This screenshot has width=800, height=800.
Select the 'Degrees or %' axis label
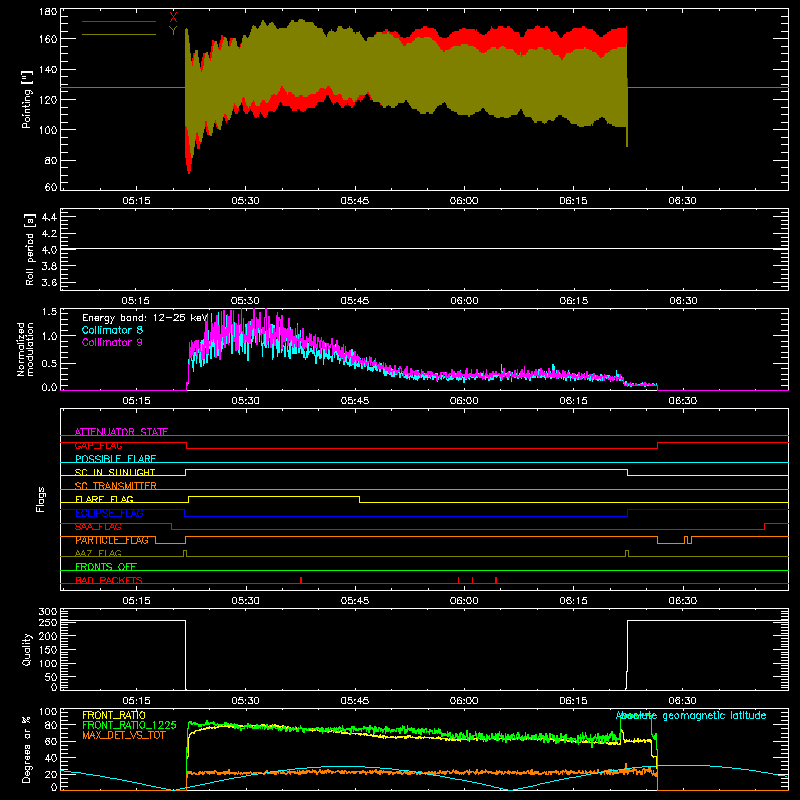click(x=27, y=749)
